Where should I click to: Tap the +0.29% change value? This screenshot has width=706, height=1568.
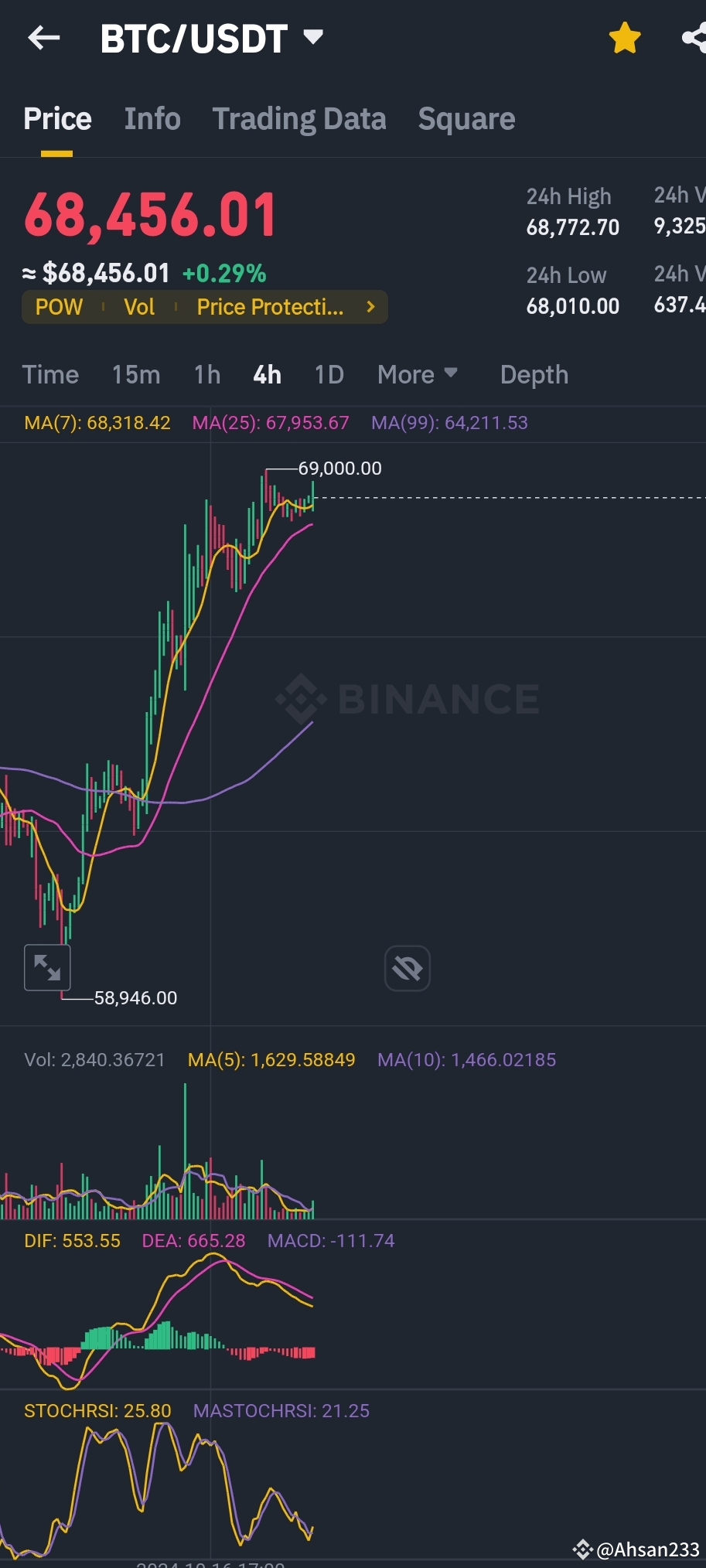(224, 273)
